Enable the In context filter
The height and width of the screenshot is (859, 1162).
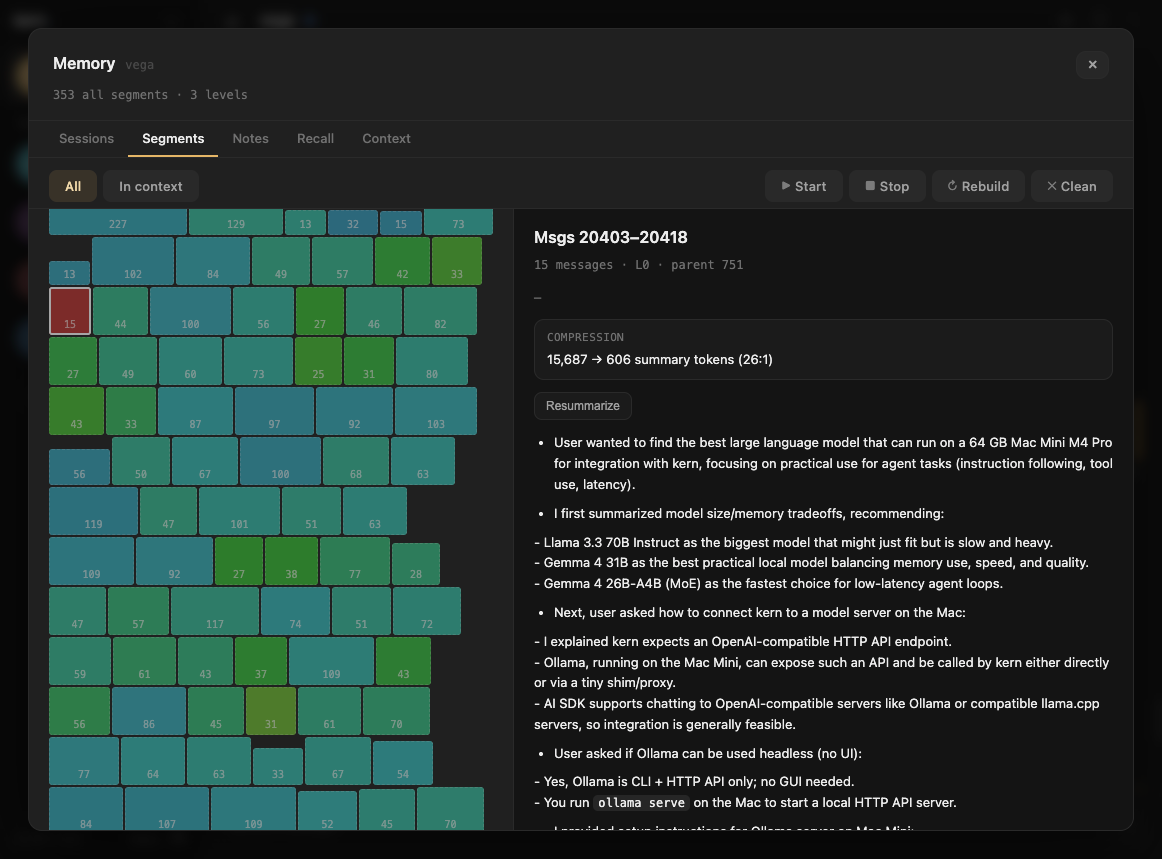pyautogui.click(x=150, y=185)
